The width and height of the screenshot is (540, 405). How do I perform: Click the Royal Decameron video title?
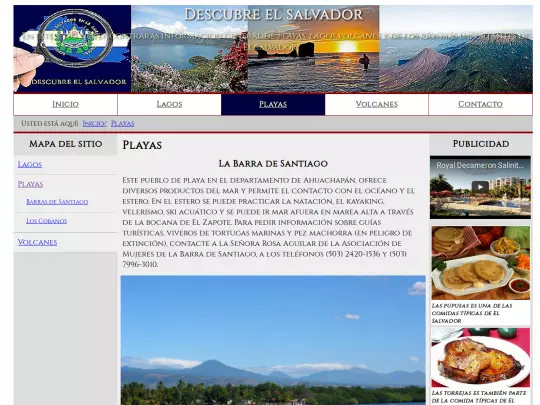479,165
